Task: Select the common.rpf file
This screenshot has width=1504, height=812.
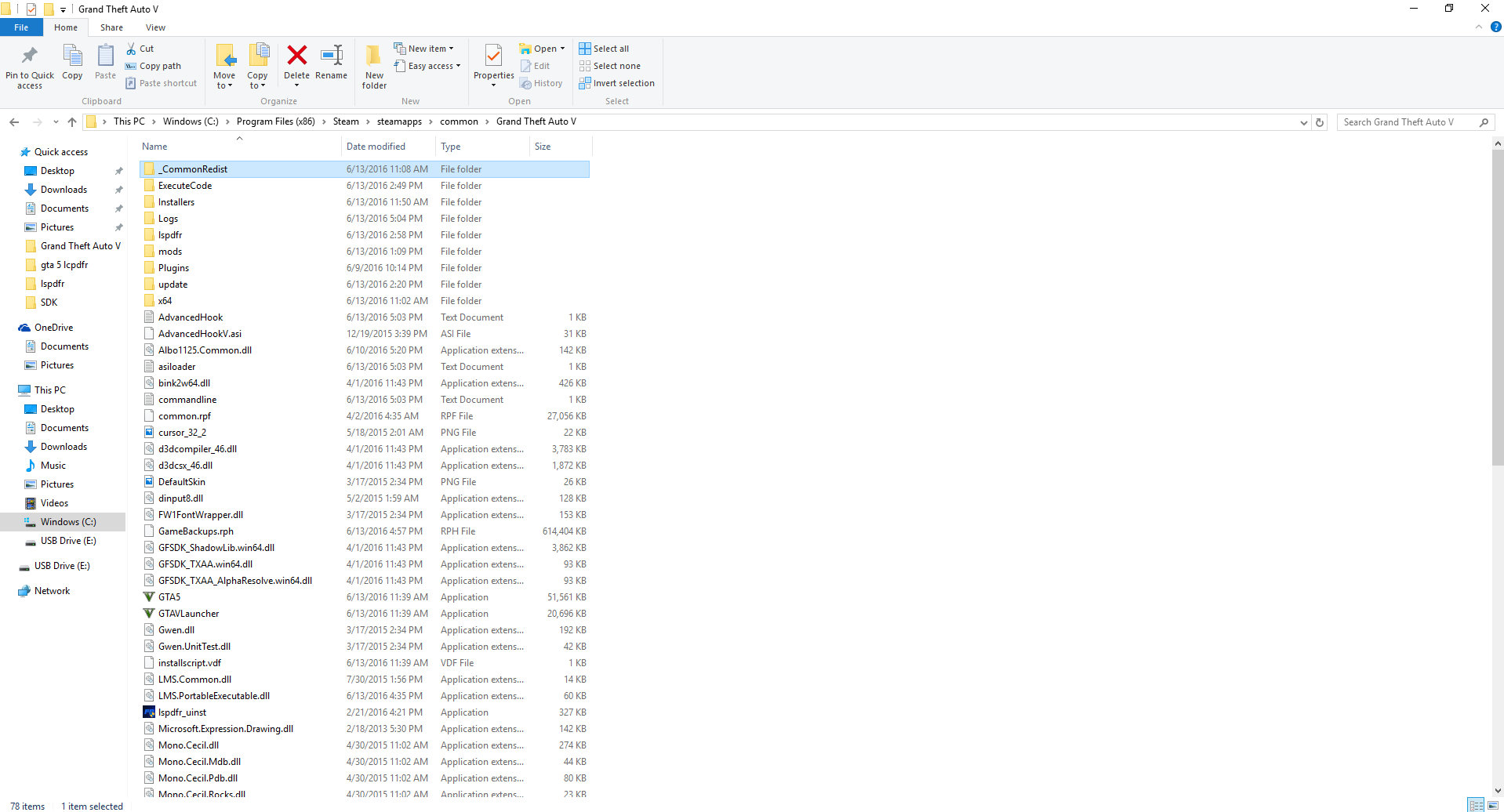Action: pos(365,416)
